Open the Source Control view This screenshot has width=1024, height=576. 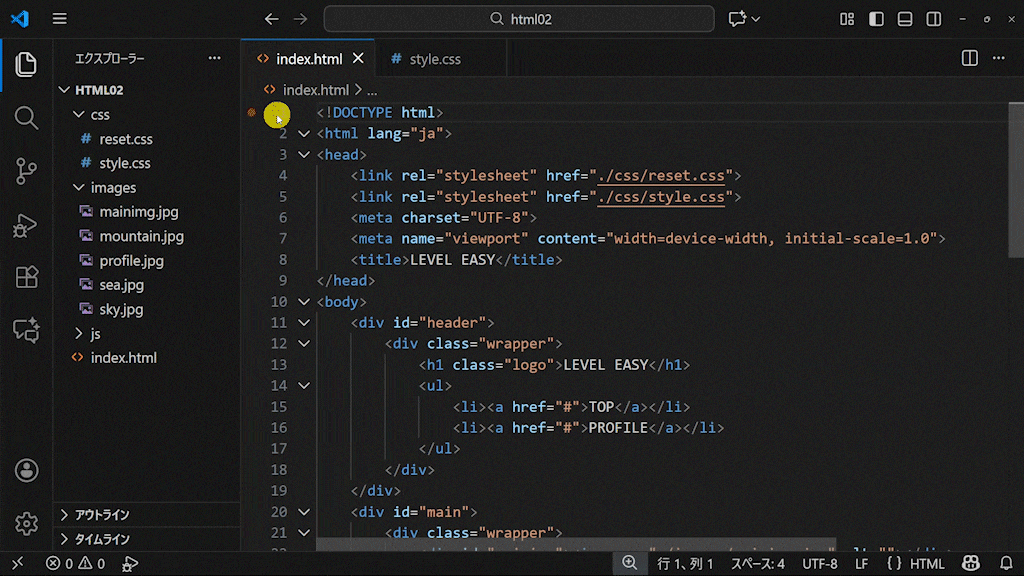[x=26, y=172]
